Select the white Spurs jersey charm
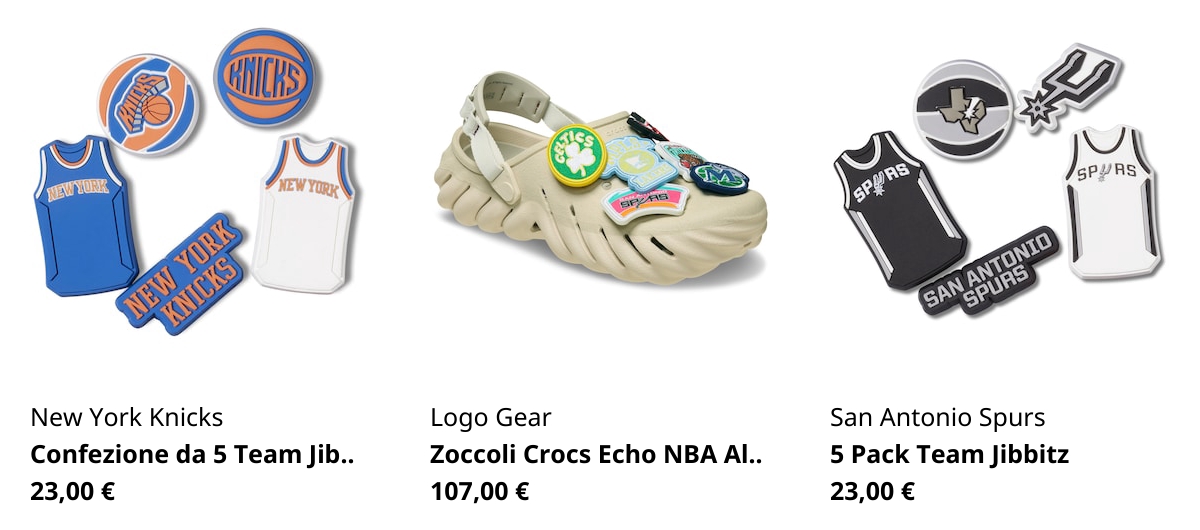This screenshot has height=530, width=1200. tap(1110, 203)
